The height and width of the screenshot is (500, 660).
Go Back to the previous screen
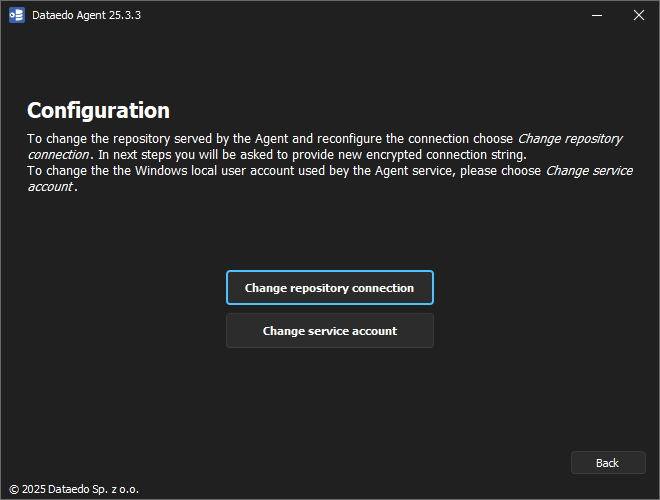(608, 463)
